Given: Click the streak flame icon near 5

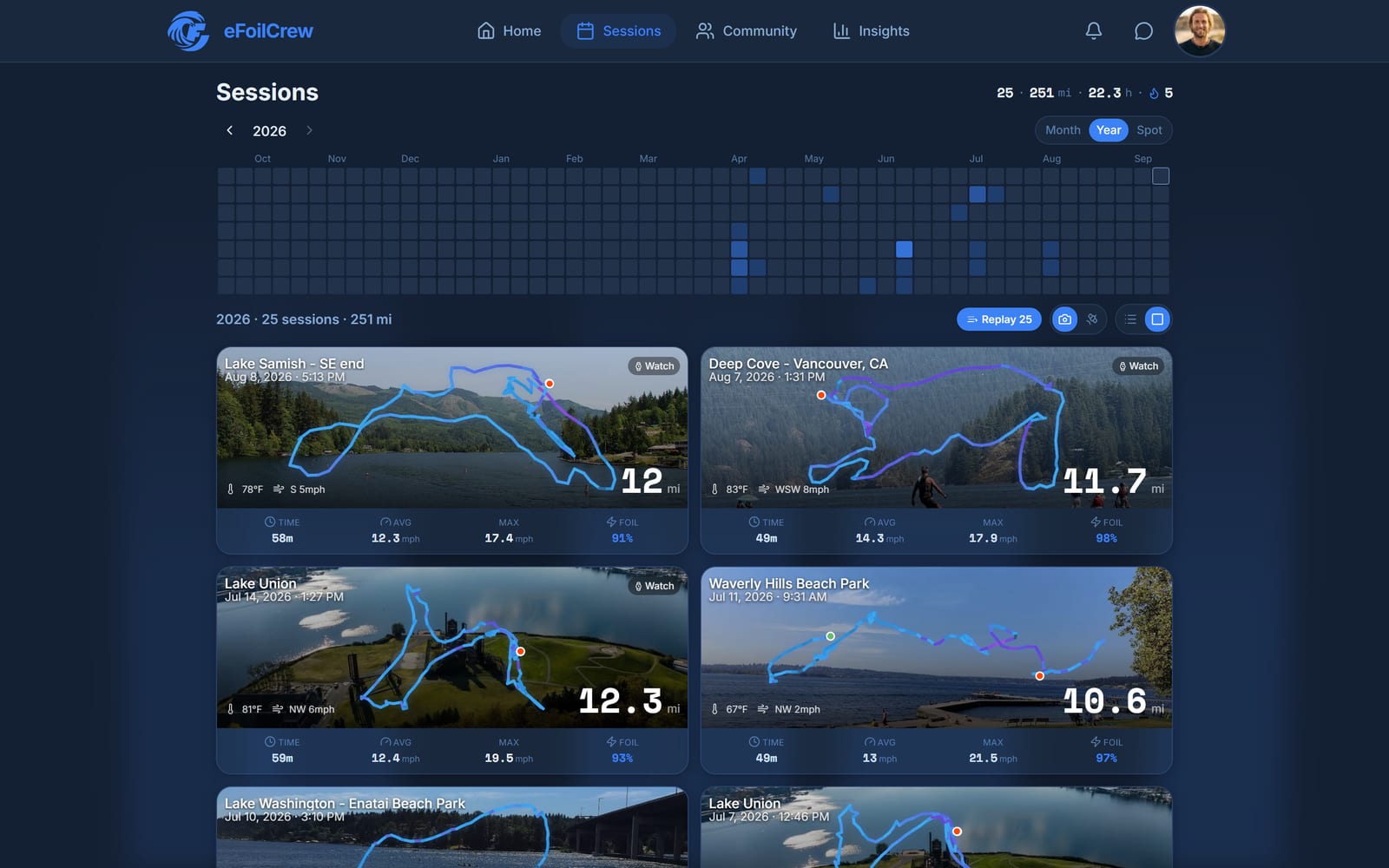Looking at the screenshot, I should pyautogui.click(x=1154, y=93).
